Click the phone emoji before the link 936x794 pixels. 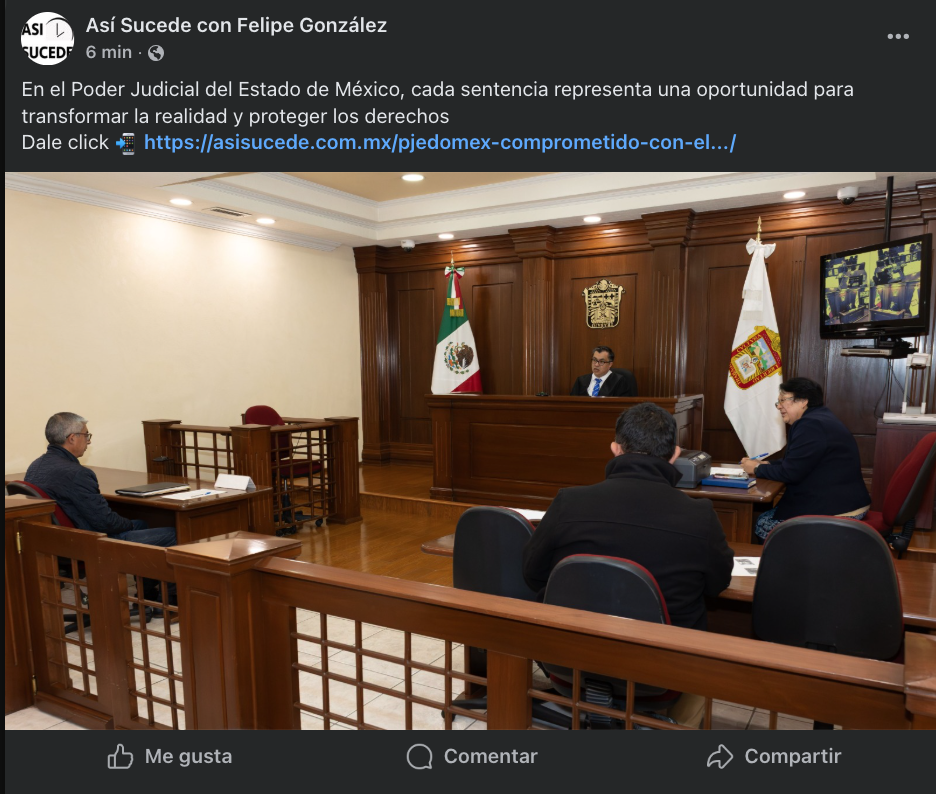(126, 143)
